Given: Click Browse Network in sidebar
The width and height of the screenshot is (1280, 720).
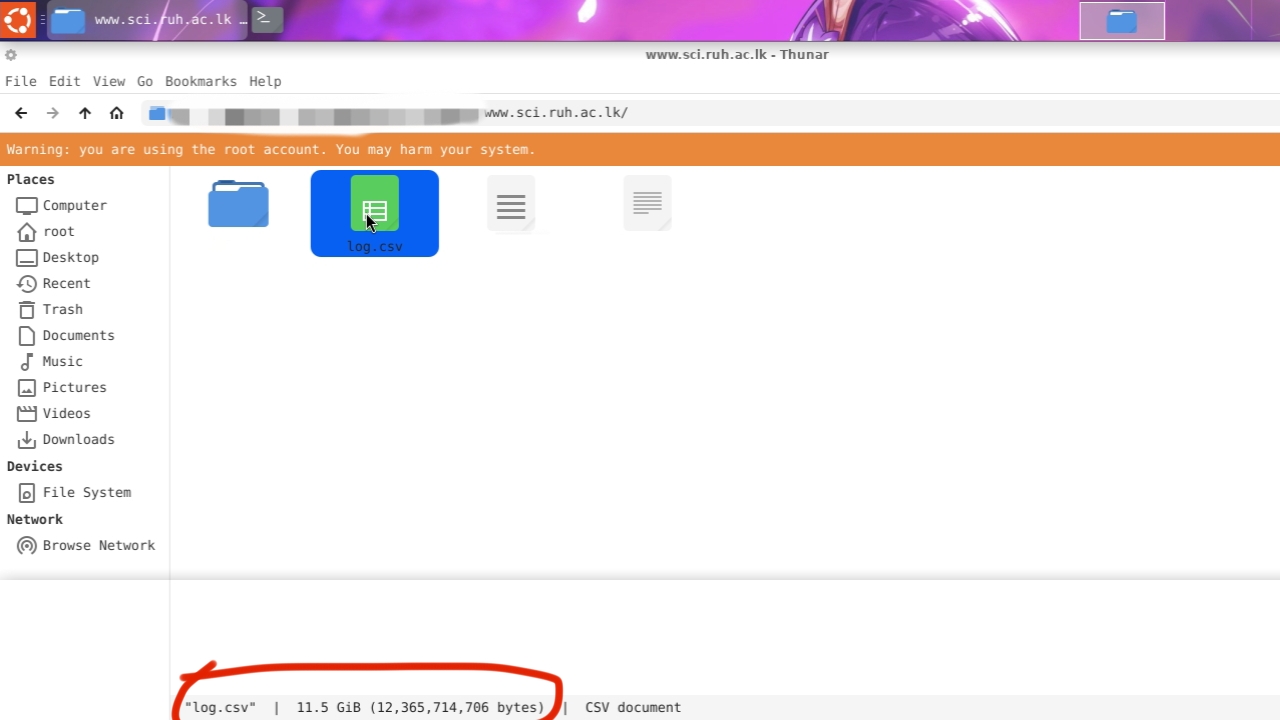Looking at the screenshot, I should [98, 545].
